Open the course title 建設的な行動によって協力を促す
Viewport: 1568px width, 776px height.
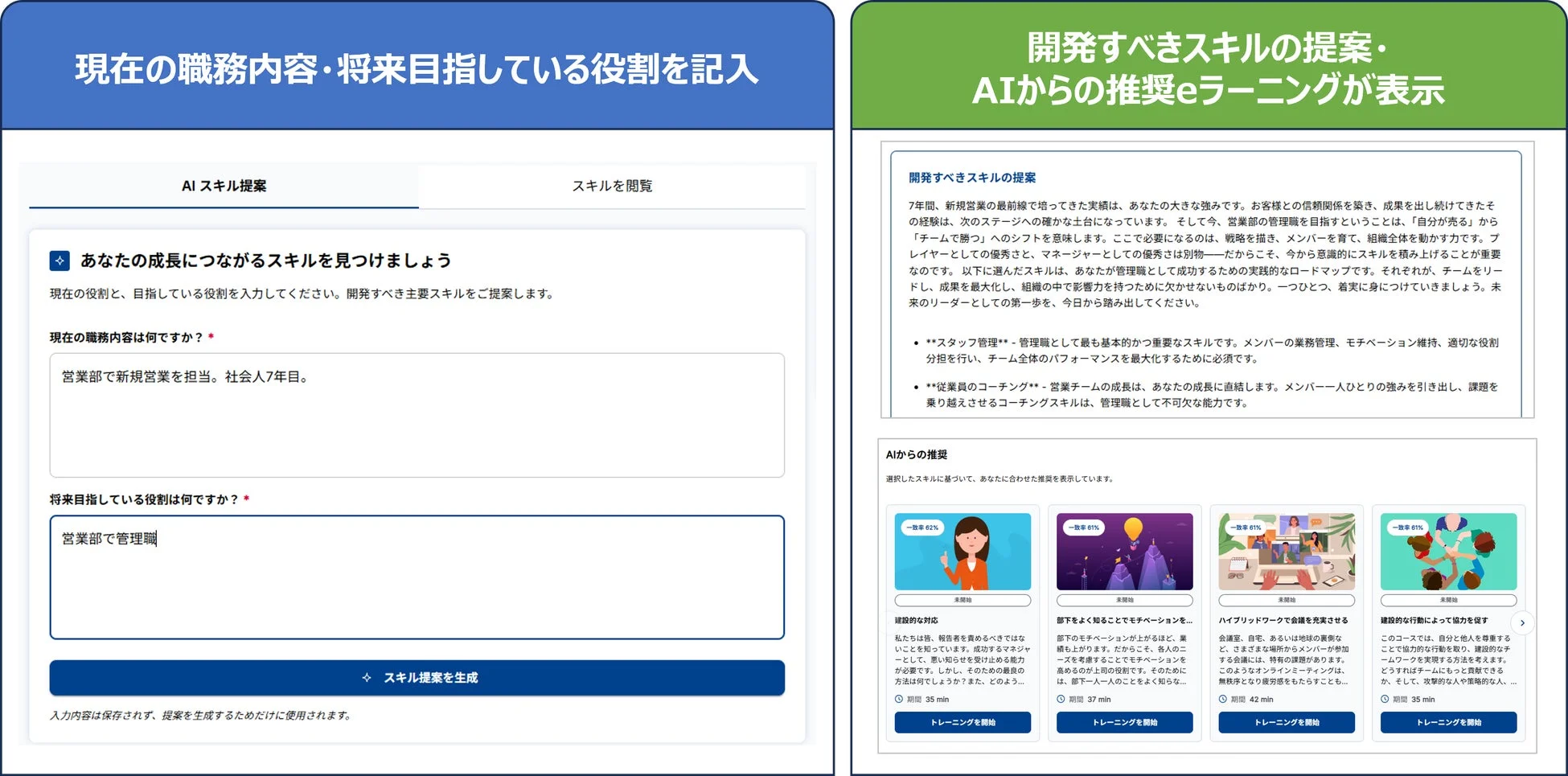[x=1435, y=621]
